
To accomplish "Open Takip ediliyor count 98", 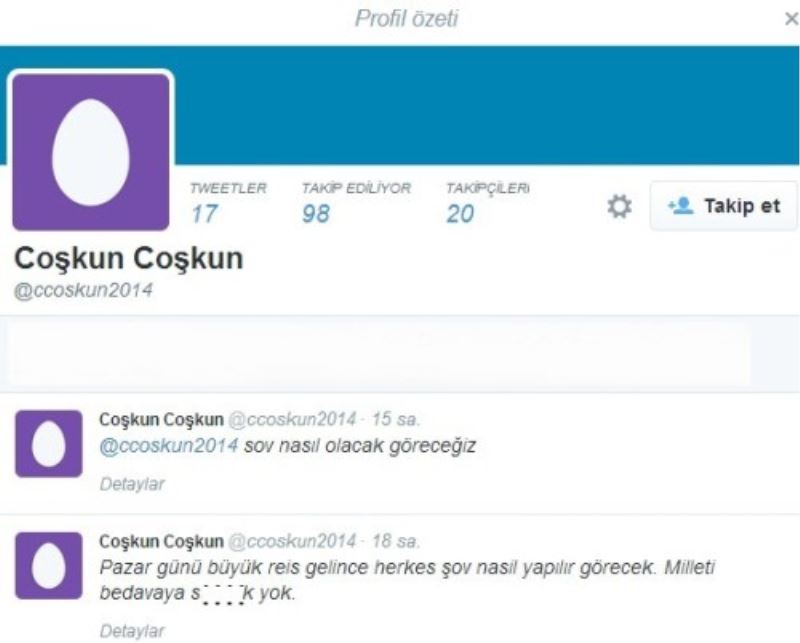I will [x=316, y=214].
